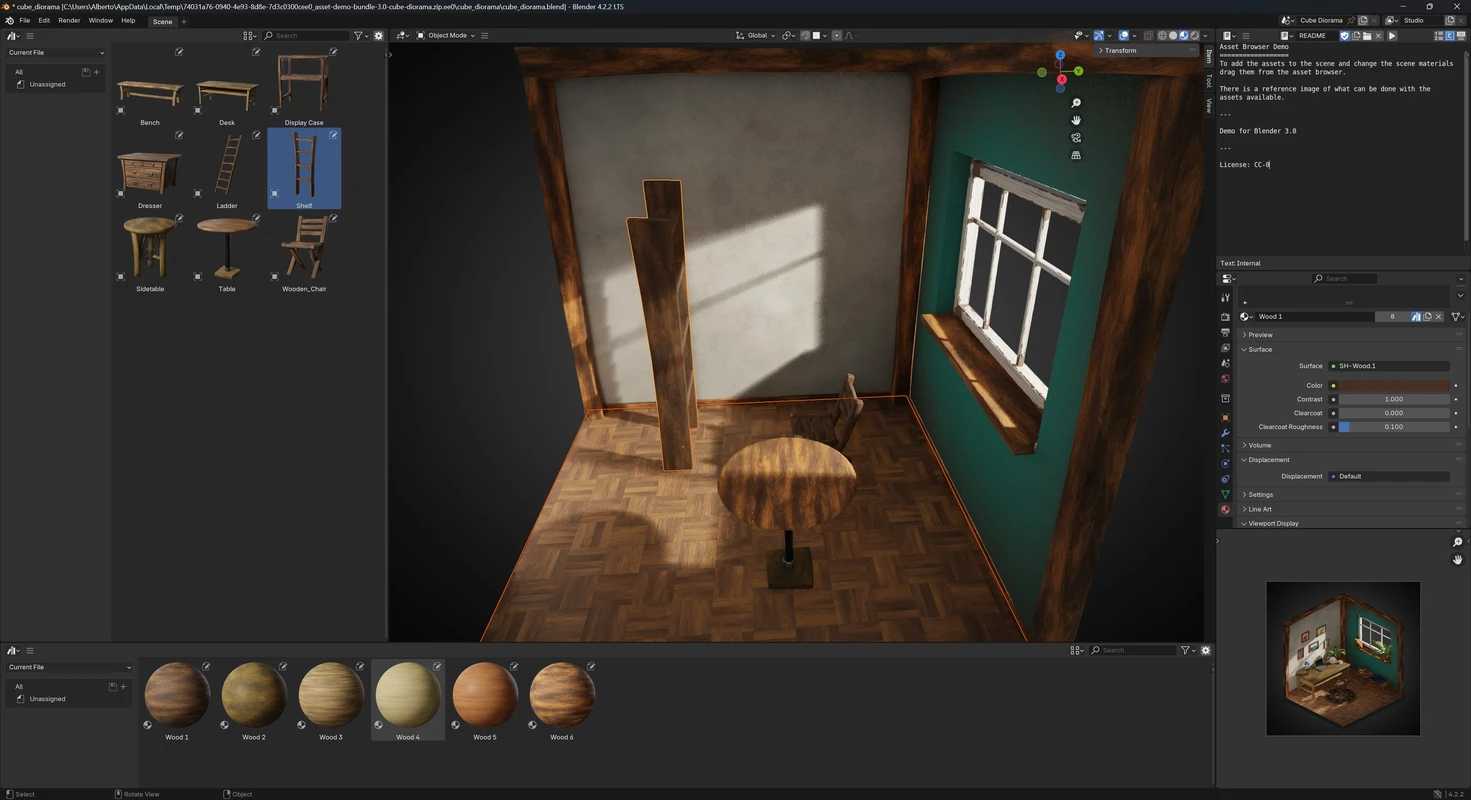The width and height of the screenshot is (1471, 800).
Task: Switch to rendered viewport shading
Action: 1194,36
